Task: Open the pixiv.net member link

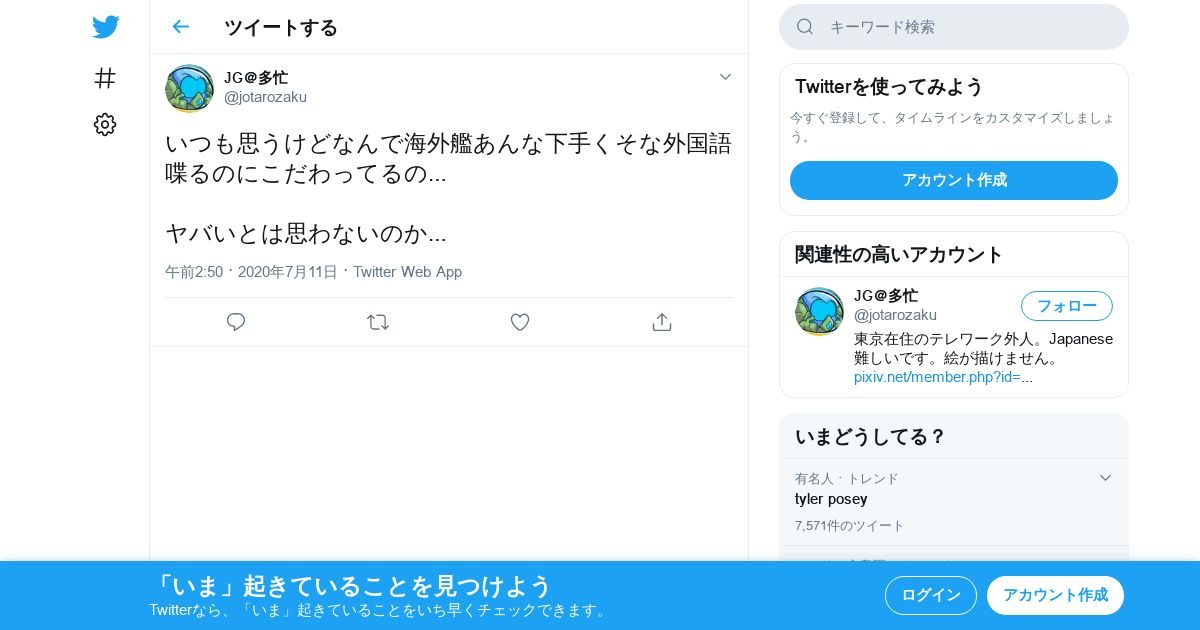Action: pos(943,377)
